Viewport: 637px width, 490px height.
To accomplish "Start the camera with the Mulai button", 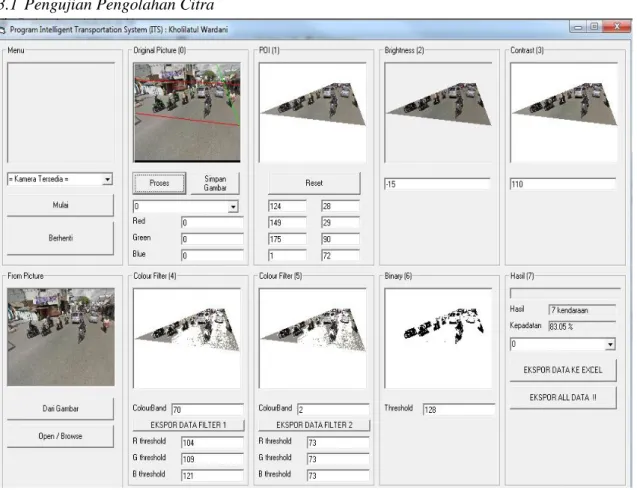I will pos(60,205).
